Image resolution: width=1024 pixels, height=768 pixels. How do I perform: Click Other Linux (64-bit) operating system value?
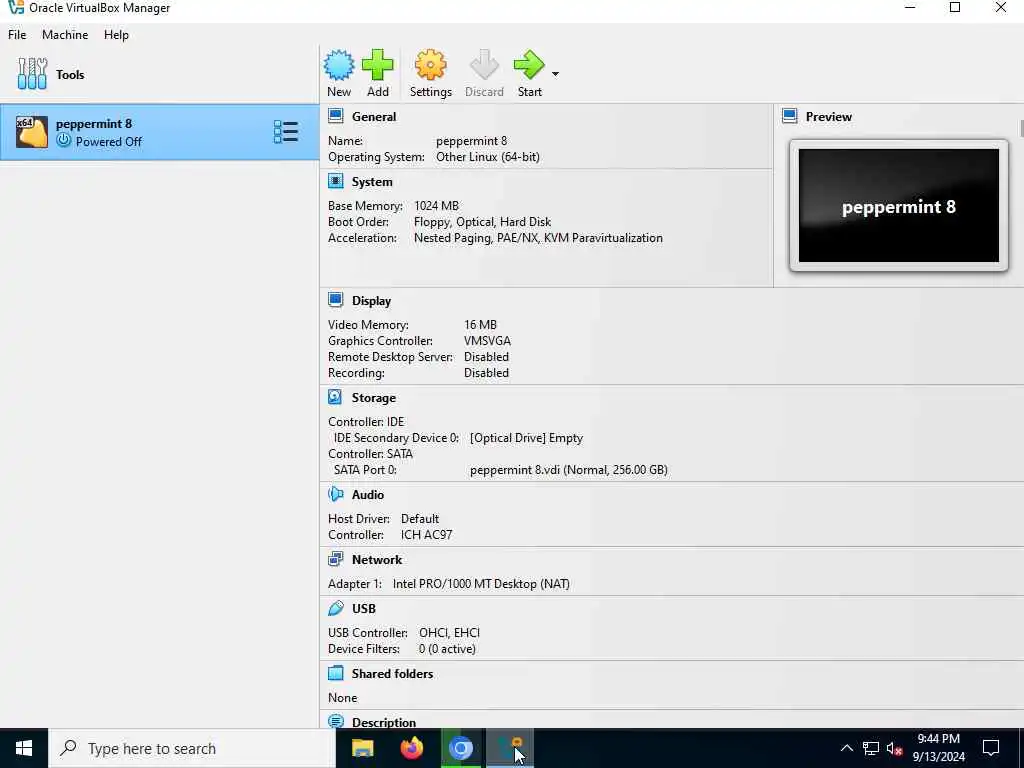point(488,157)
